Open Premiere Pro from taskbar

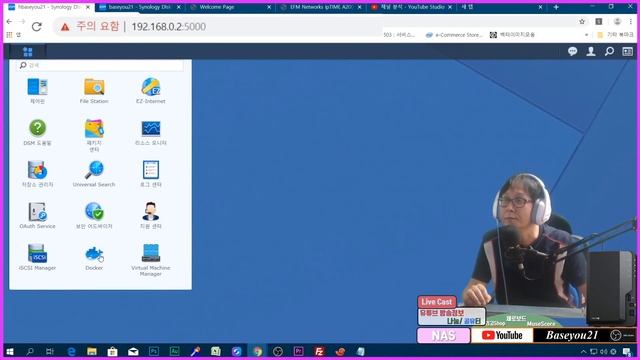[298, 351]
